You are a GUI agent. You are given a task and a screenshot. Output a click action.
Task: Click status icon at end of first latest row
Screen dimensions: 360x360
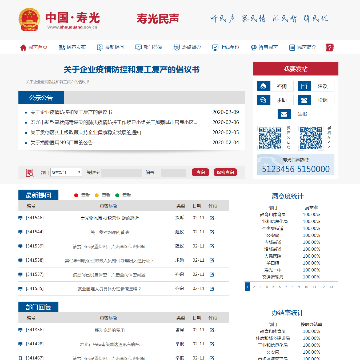pyautogui.click(x=212, y=218)
